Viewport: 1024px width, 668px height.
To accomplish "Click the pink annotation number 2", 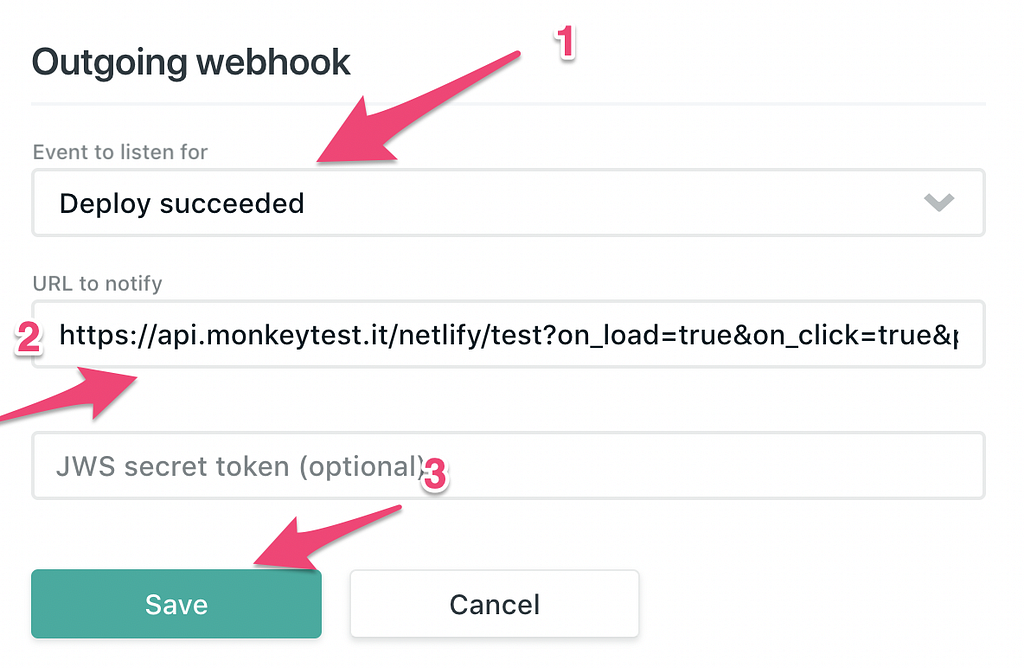I will tap(28, 338).
